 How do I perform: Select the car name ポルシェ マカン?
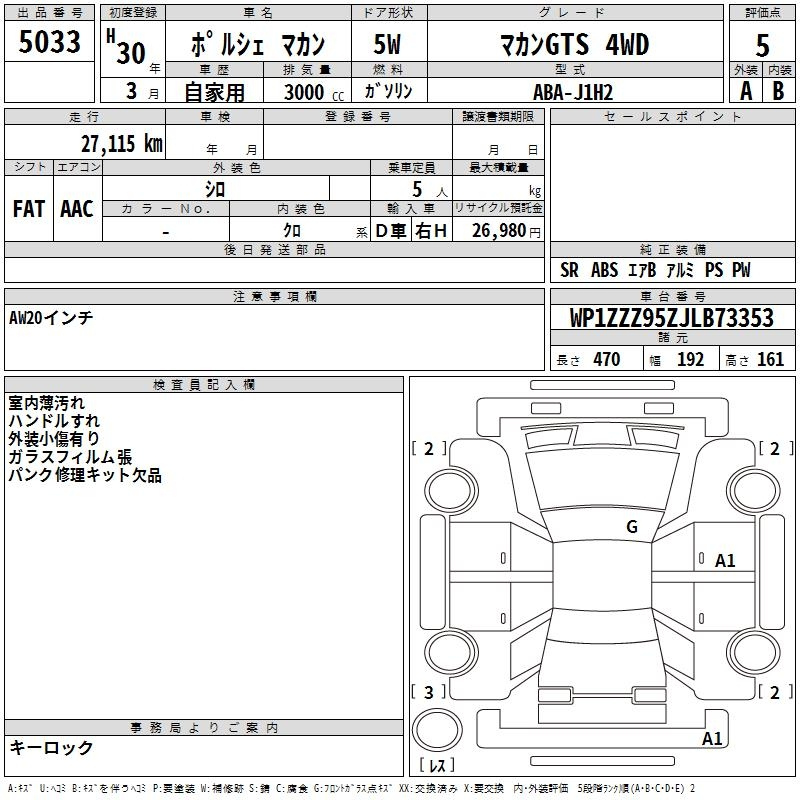[258, 44]
